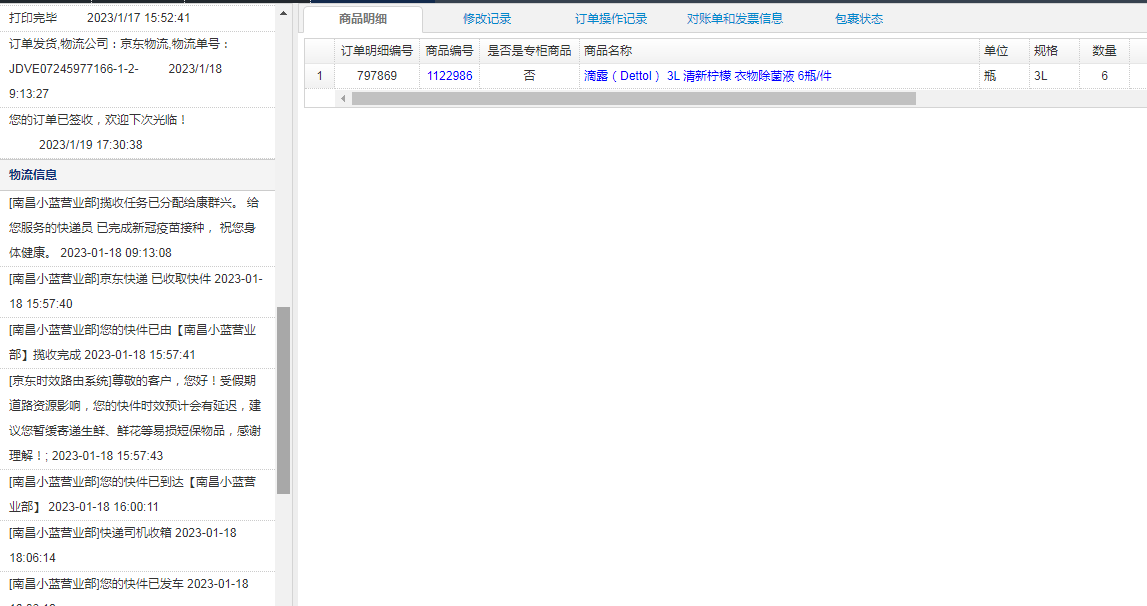Select the 商品编号 column header
The height and width of the screenshot is (606, 1147).
click(449, 51)
